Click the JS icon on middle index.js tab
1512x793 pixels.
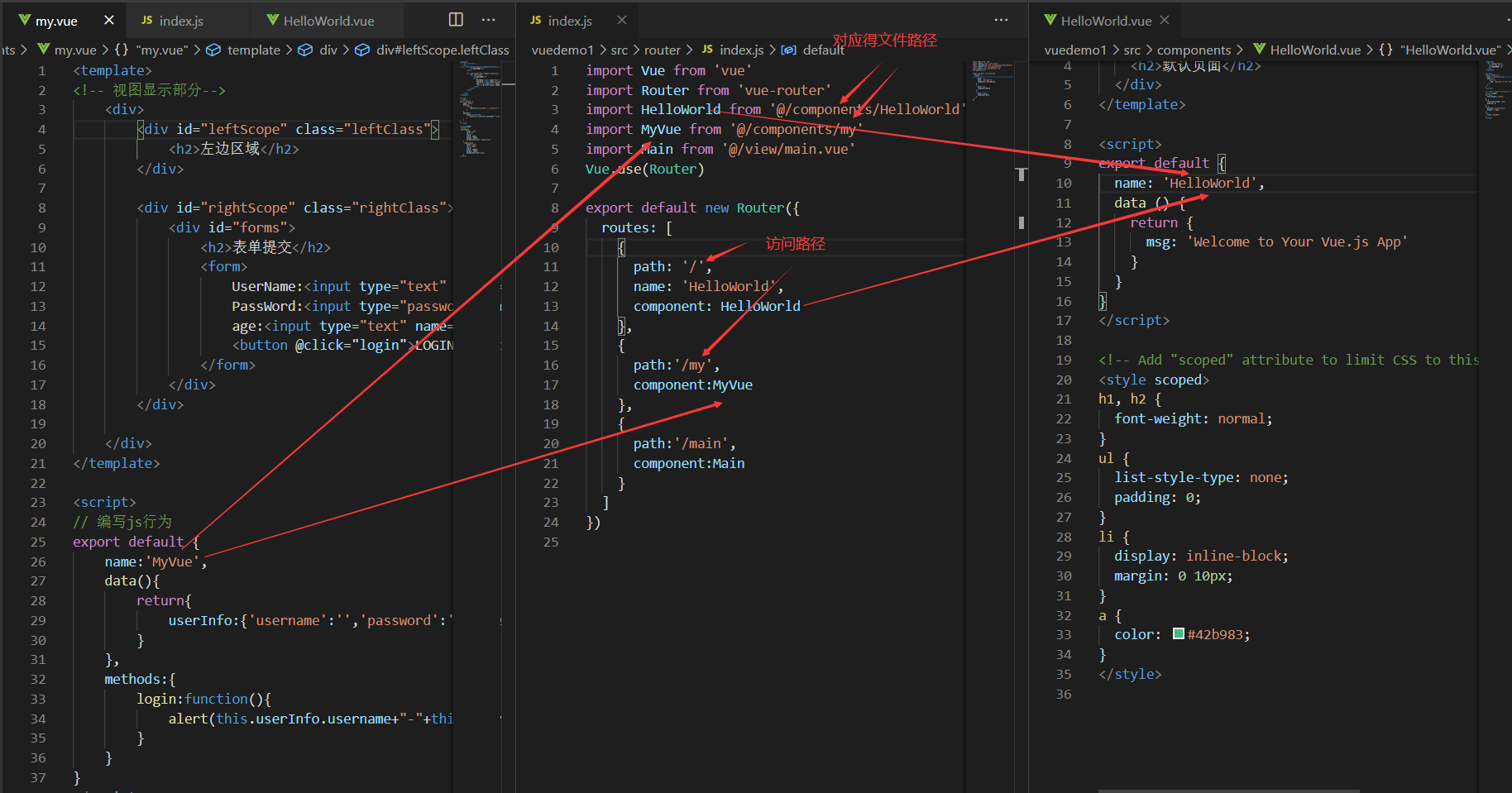[x=535, y=20]
